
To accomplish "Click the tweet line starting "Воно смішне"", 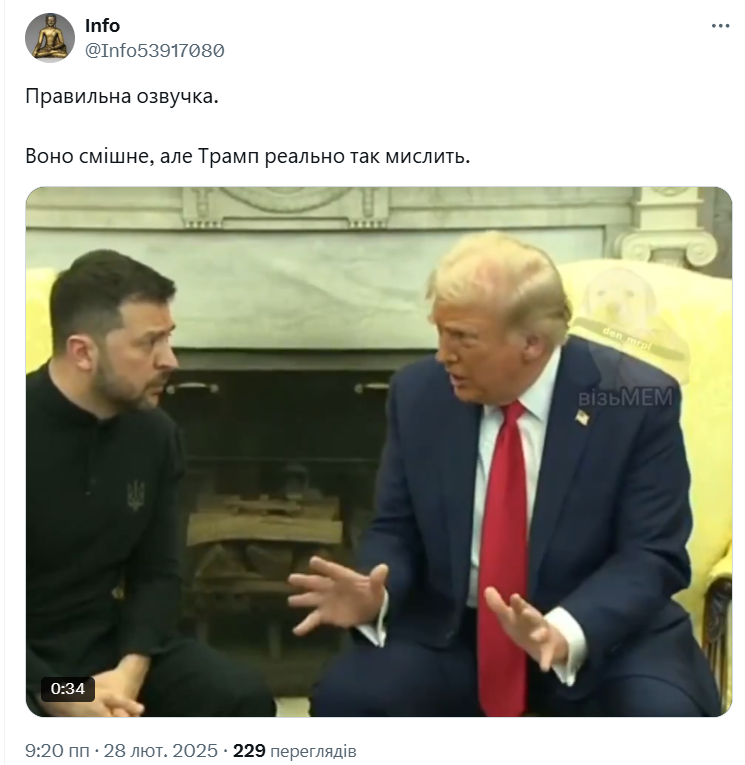I will 247,156.
